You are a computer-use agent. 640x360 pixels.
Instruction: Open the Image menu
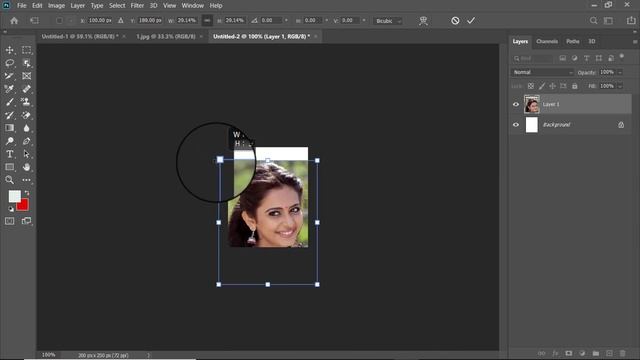(56, 6)
